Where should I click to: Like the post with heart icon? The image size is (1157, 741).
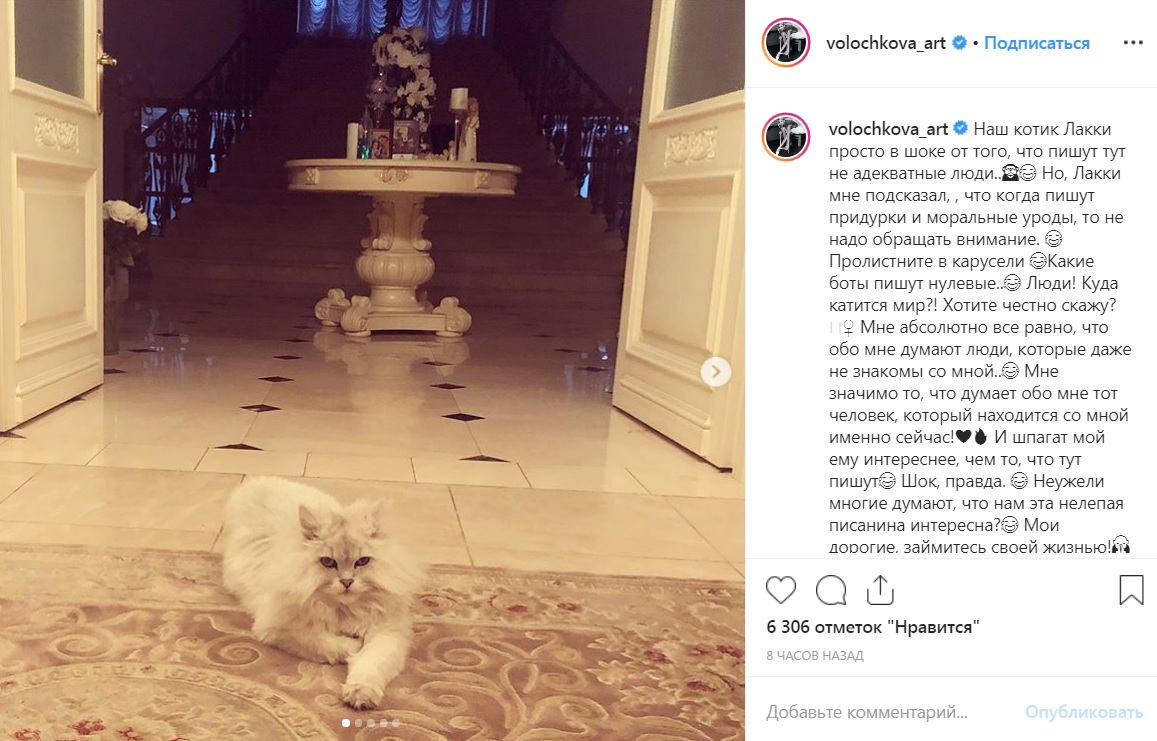pos(781,590)
